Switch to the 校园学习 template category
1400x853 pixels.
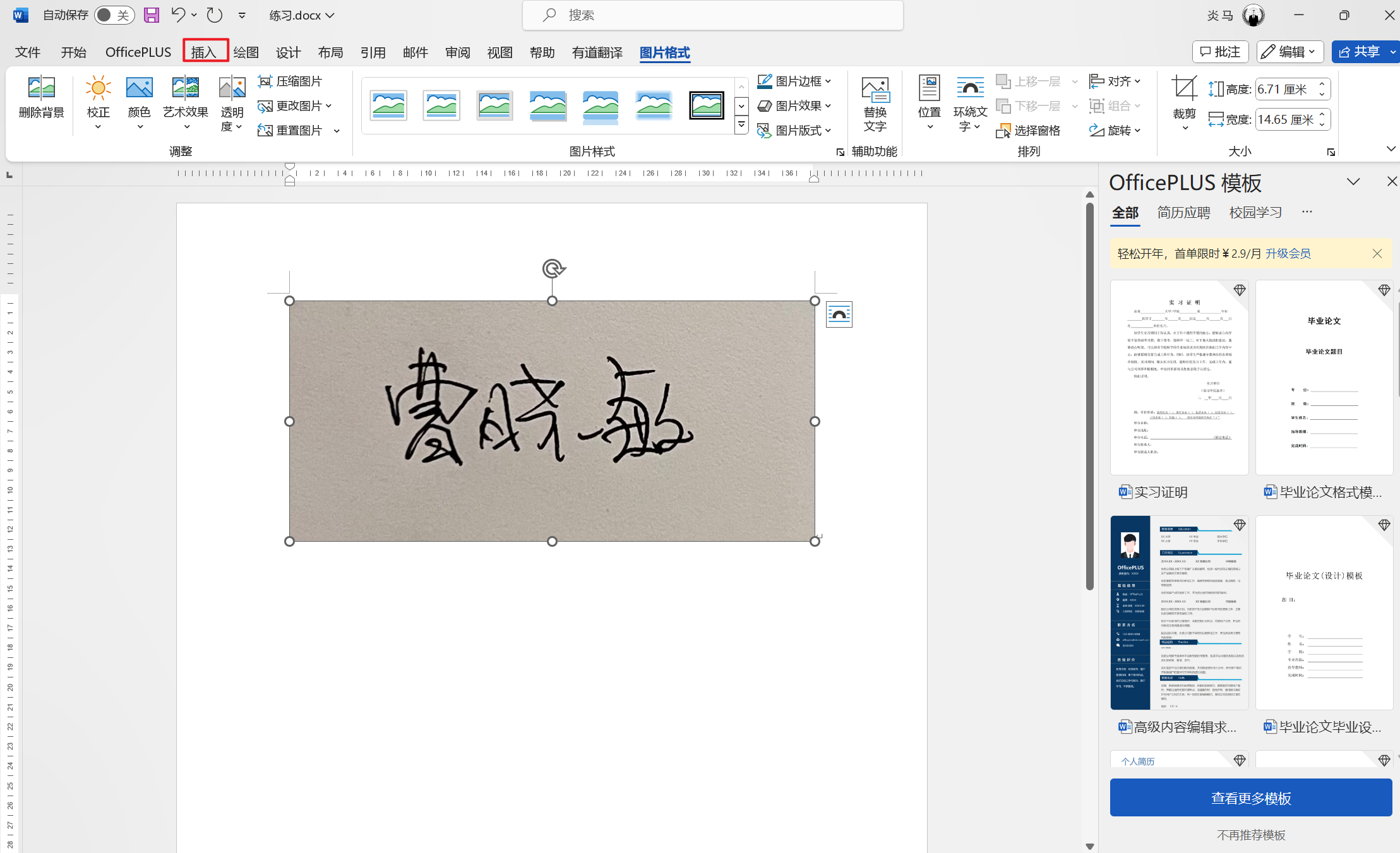pos(1255,213)
